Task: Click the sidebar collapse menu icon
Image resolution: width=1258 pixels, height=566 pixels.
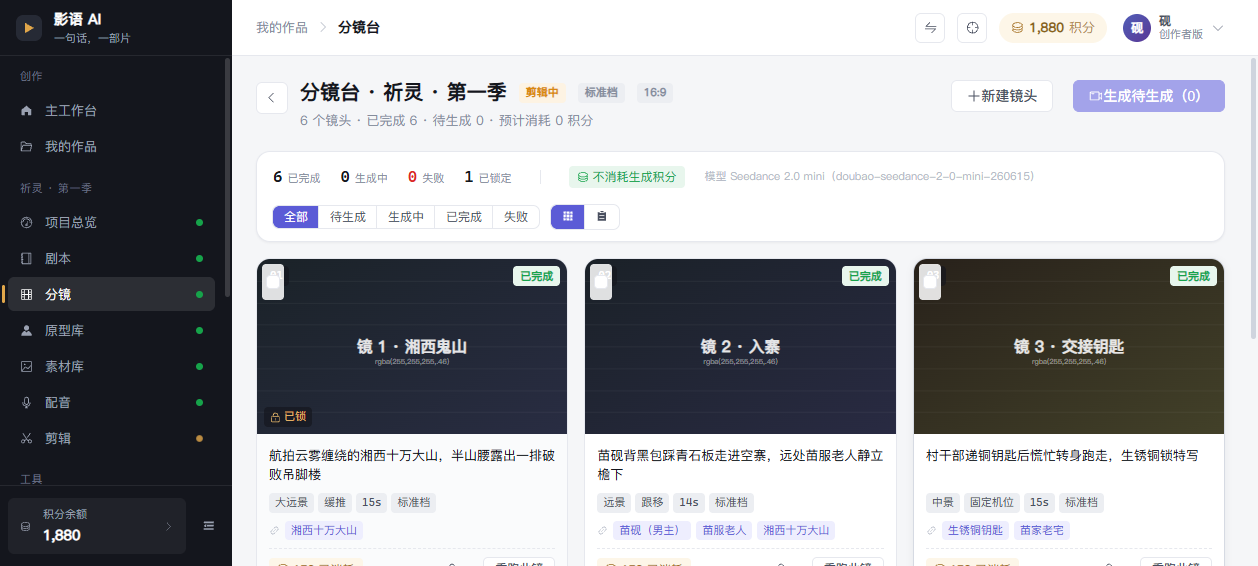Action: [x=209, y=526]
